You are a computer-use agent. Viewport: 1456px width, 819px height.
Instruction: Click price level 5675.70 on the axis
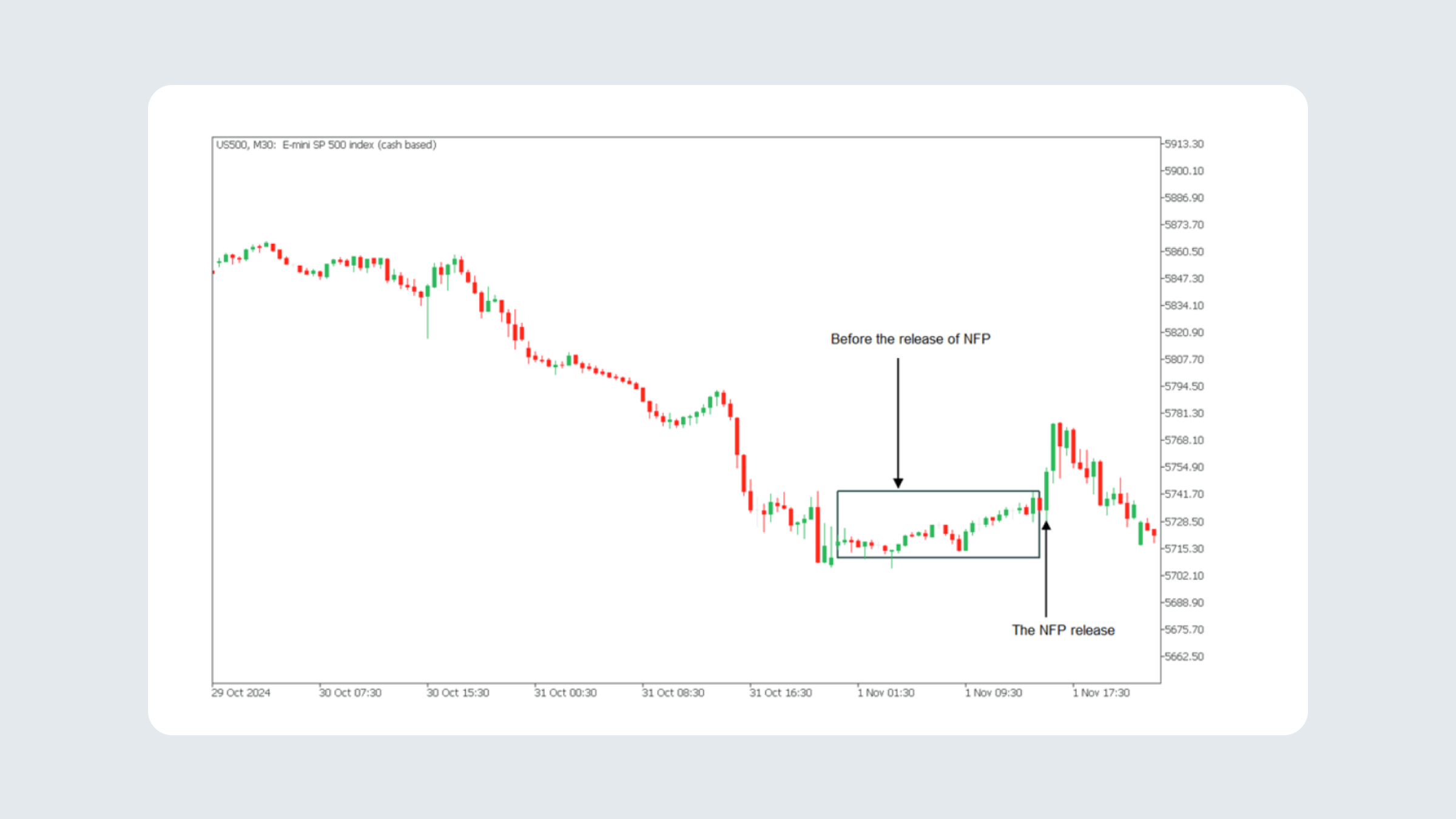pos(1184,630)
